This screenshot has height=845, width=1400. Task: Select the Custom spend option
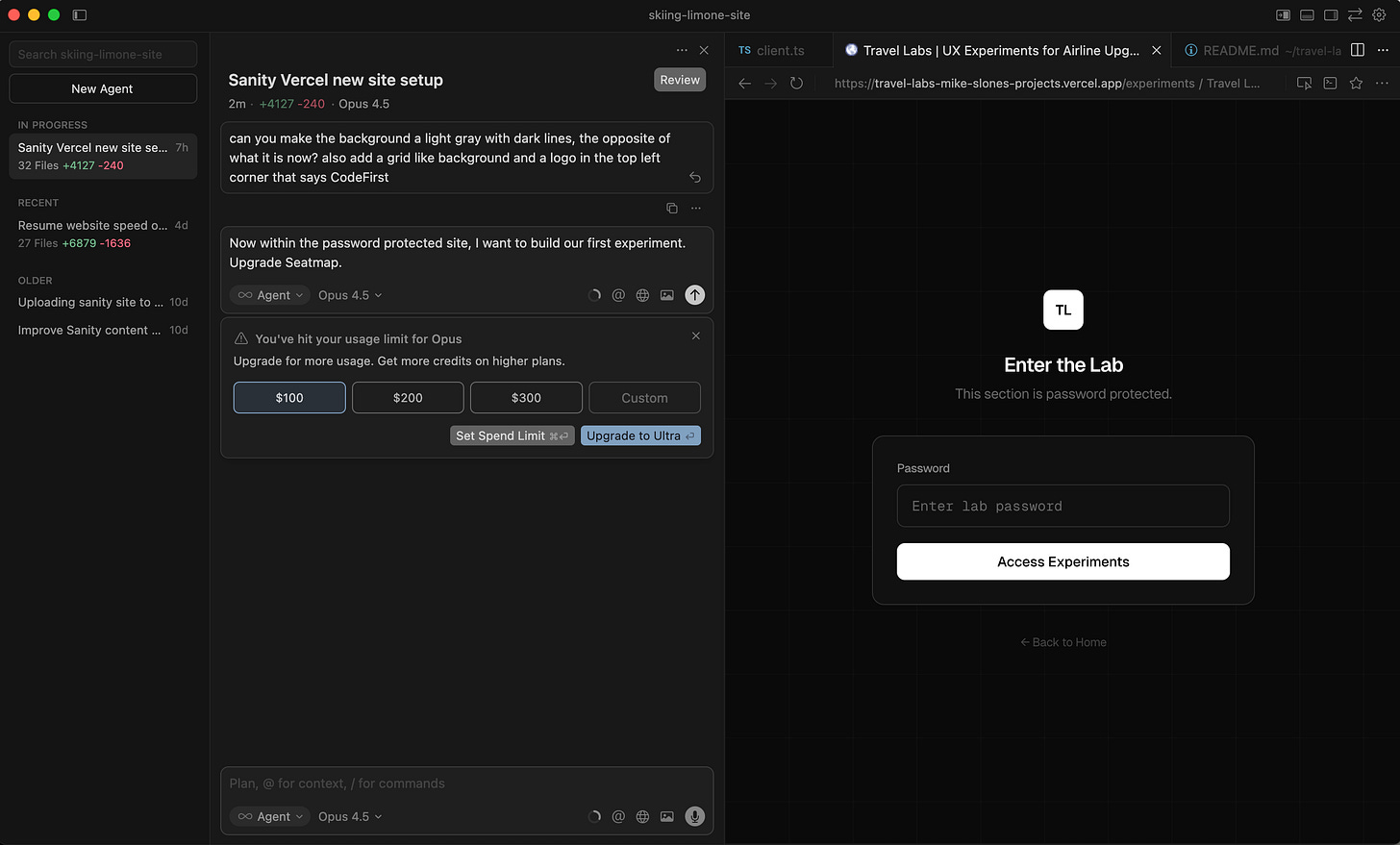click(644, 398)
